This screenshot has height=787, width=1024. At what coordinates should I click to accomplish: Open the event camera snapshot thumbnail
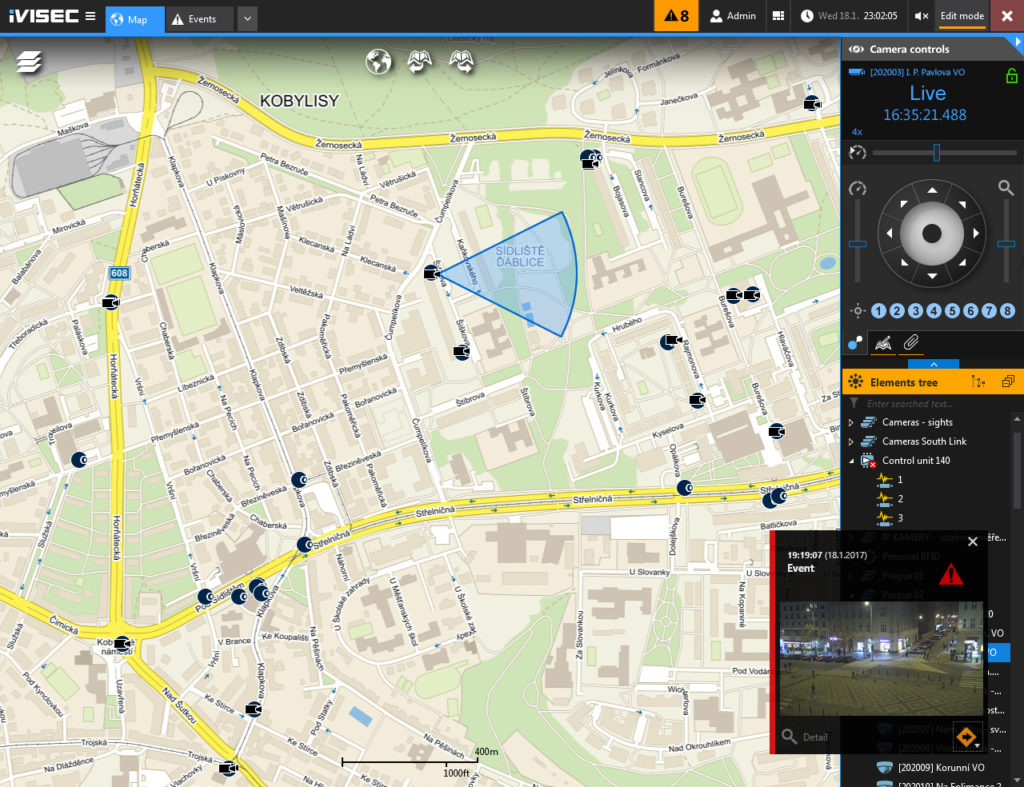coord(881,658)
